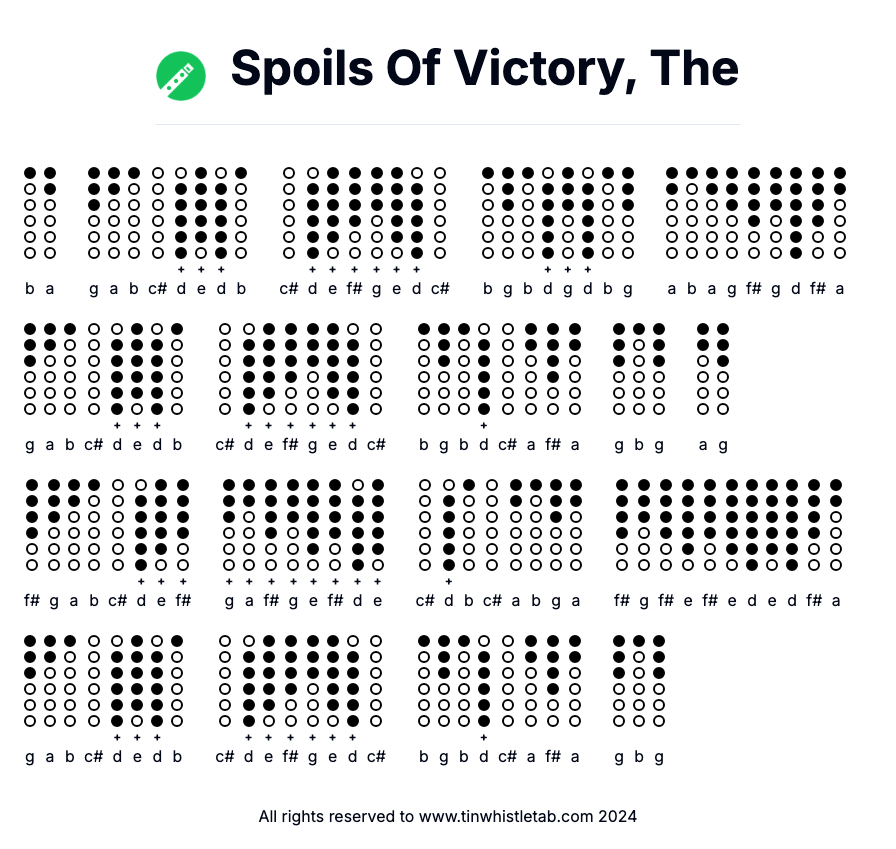Viewport: 896px width, 849px height.
Task: Select the last fingering diagram in the second row
Action: coord(723,369)
